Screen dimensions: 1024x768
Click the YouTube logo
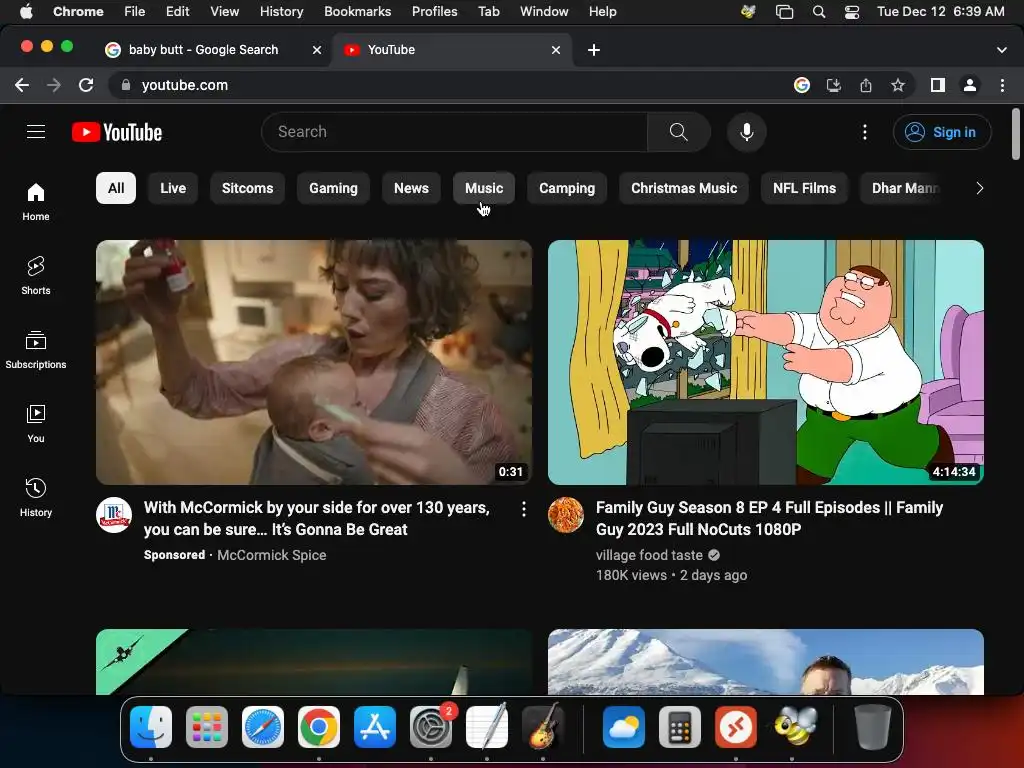tap(117, 132)
